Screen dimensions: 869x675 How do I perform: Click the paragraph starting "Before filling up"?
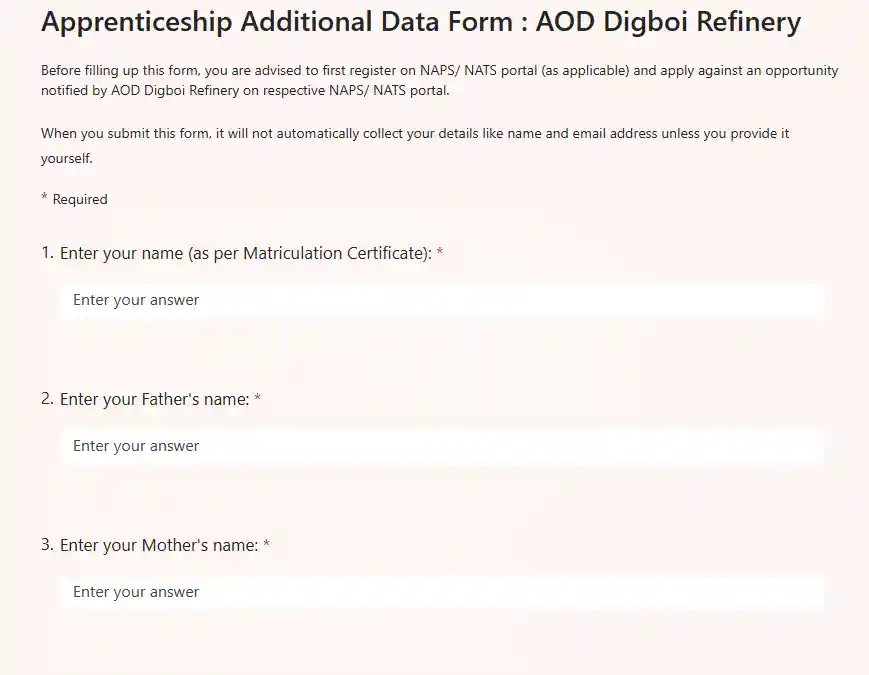click(x=439, y=81)
